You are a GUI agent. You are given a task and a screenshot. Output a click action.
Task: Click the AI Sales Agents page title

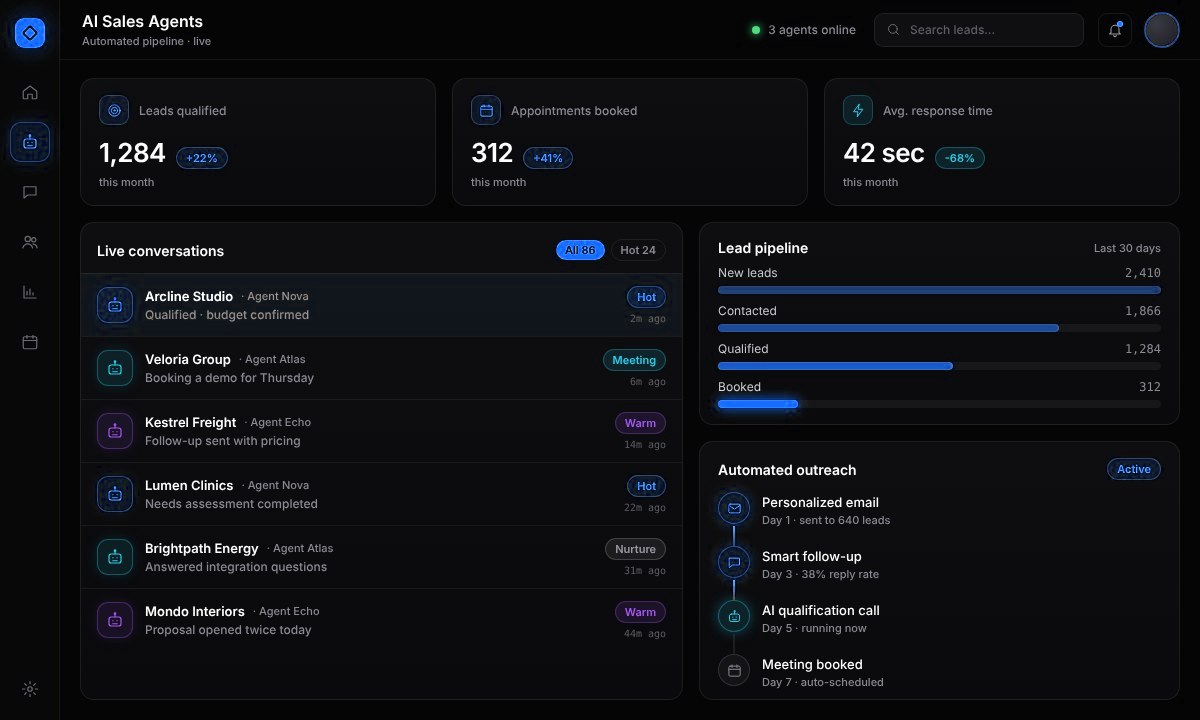(142, 21)
